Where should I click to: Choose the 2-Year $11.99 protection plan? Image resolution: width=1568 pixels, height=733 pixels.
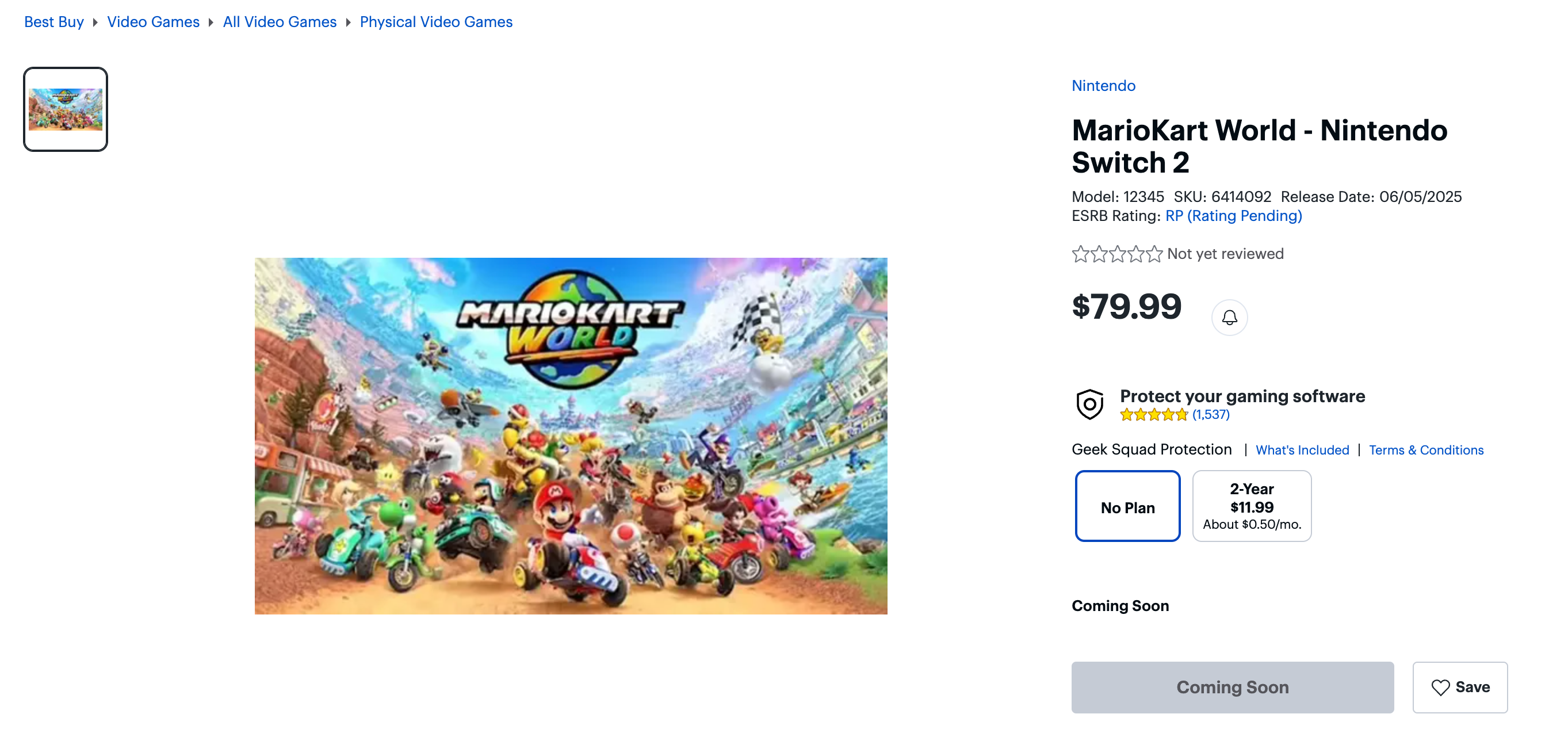click(x=1252, y=506)
